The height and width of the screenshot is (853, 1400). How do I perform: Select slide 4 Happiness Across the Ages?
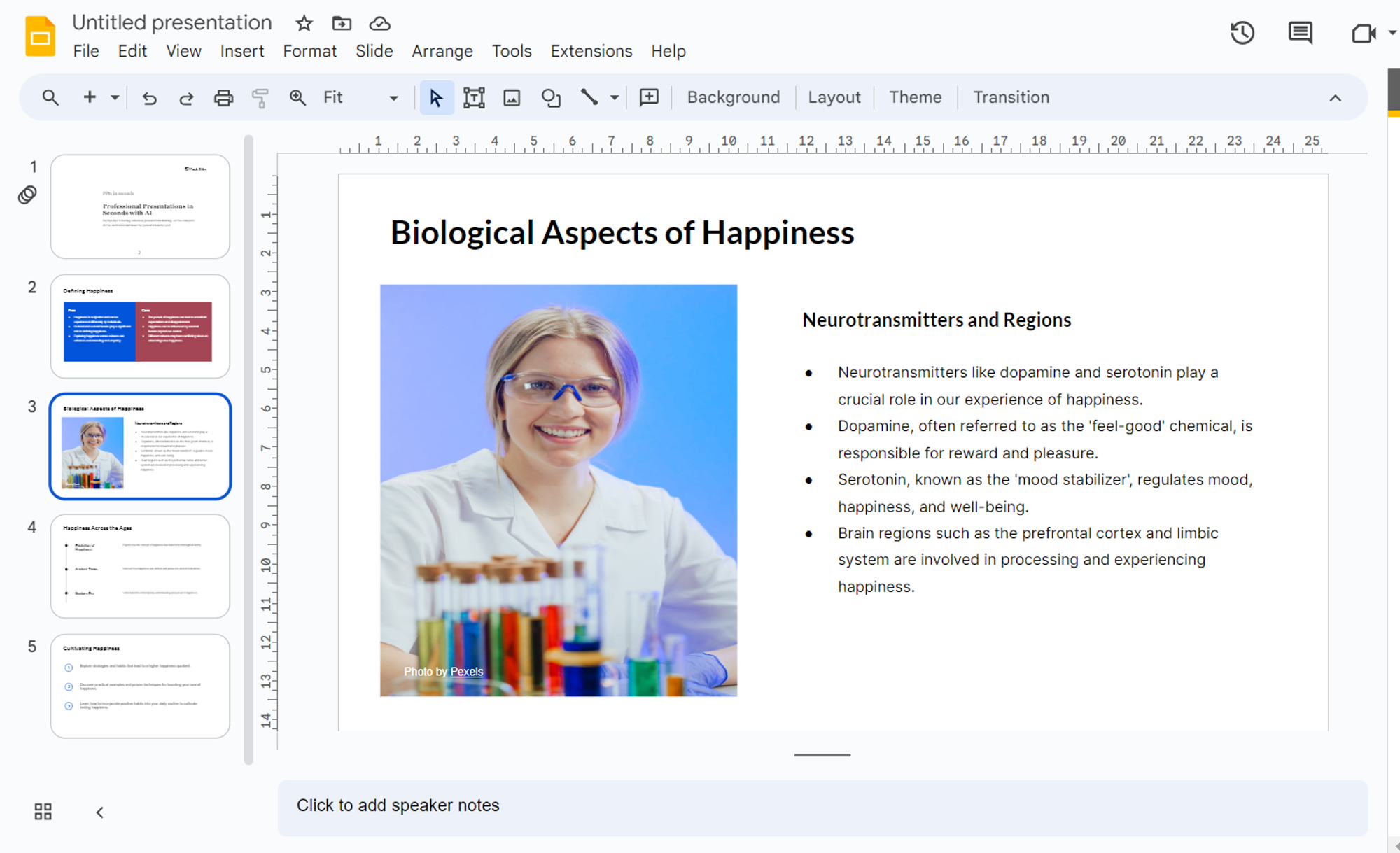140,566
